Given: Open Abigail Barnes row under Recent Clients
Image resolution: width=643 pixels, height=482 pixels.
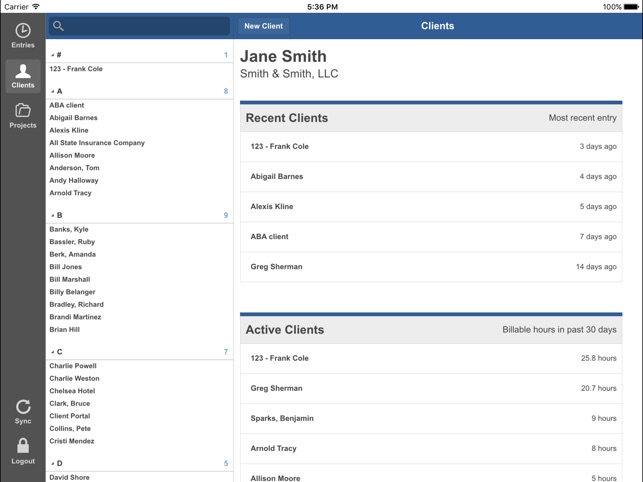Looking at the screenshot, I should (x=431, y=176).
